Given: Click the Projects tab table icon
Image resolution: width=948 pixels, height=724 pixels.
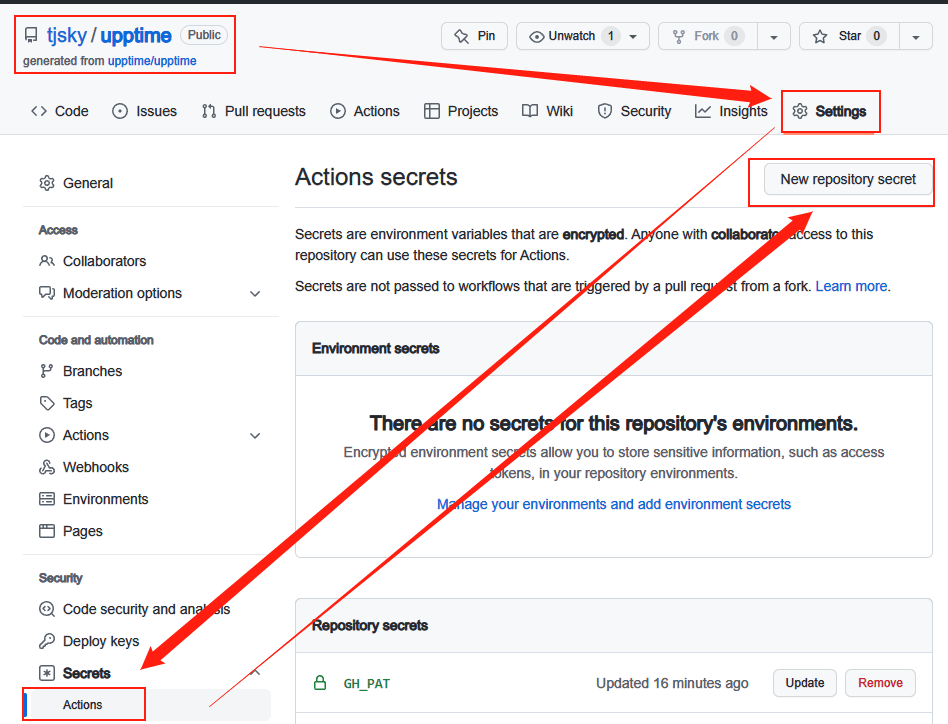Looking at the screenshot, I should tap(432, 111).
